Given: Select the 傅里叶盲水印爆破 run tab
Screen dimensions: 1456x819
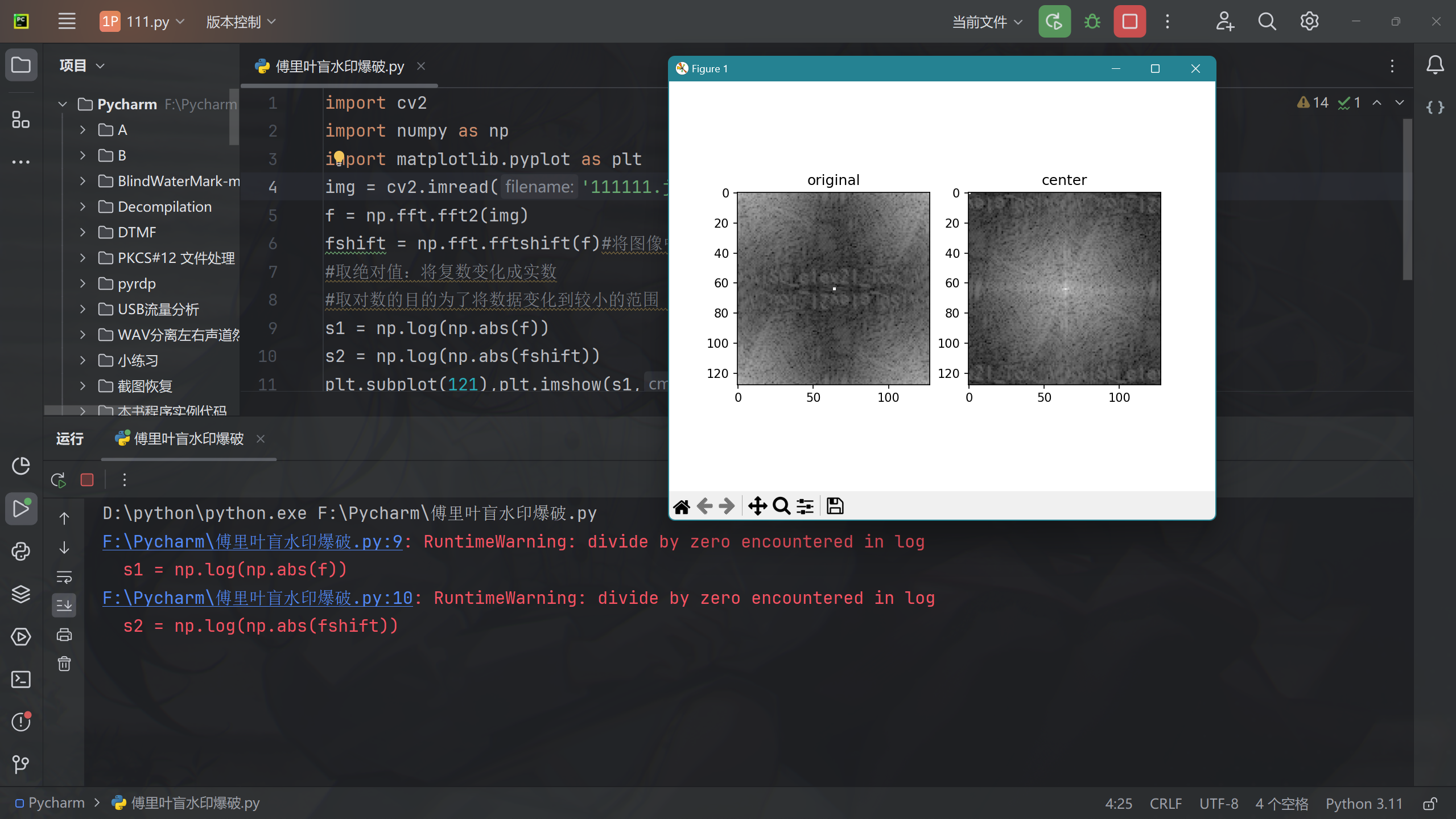Looking at the screenshot, I should click(188, 439).
